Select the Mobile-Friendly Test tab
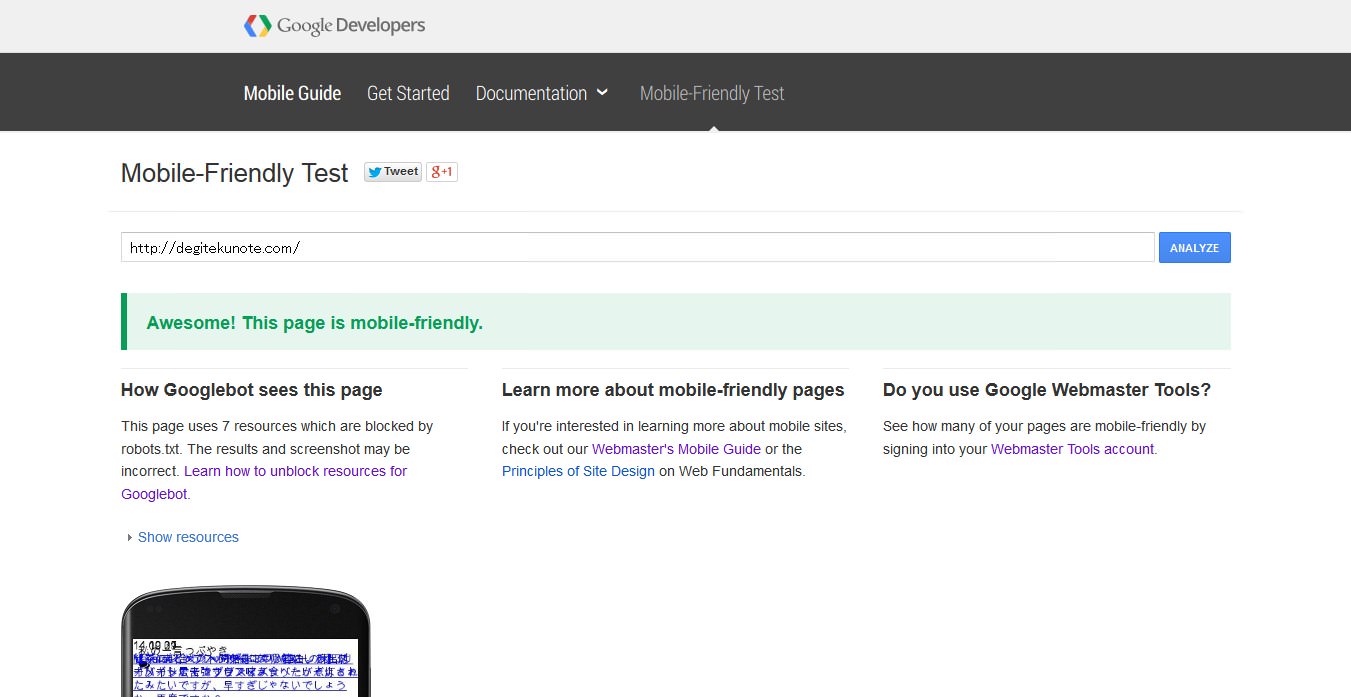This screenshot has width=1351, height=697. (712, 93)
